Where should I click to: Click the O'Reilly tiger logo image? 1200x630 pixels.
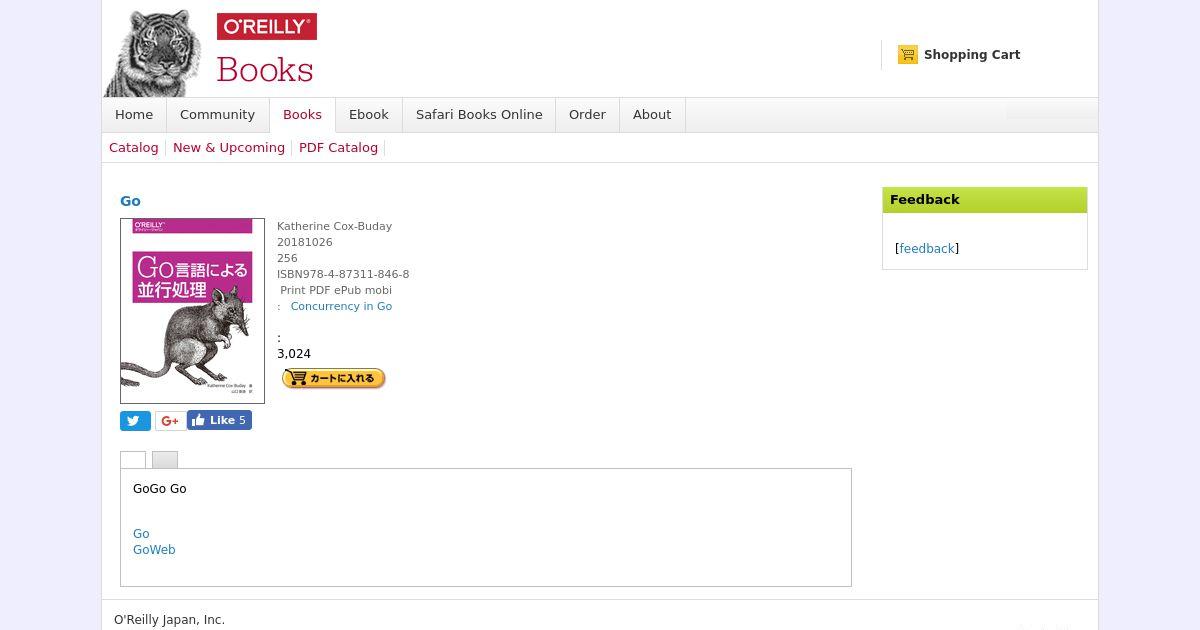(x=154, y=52)
